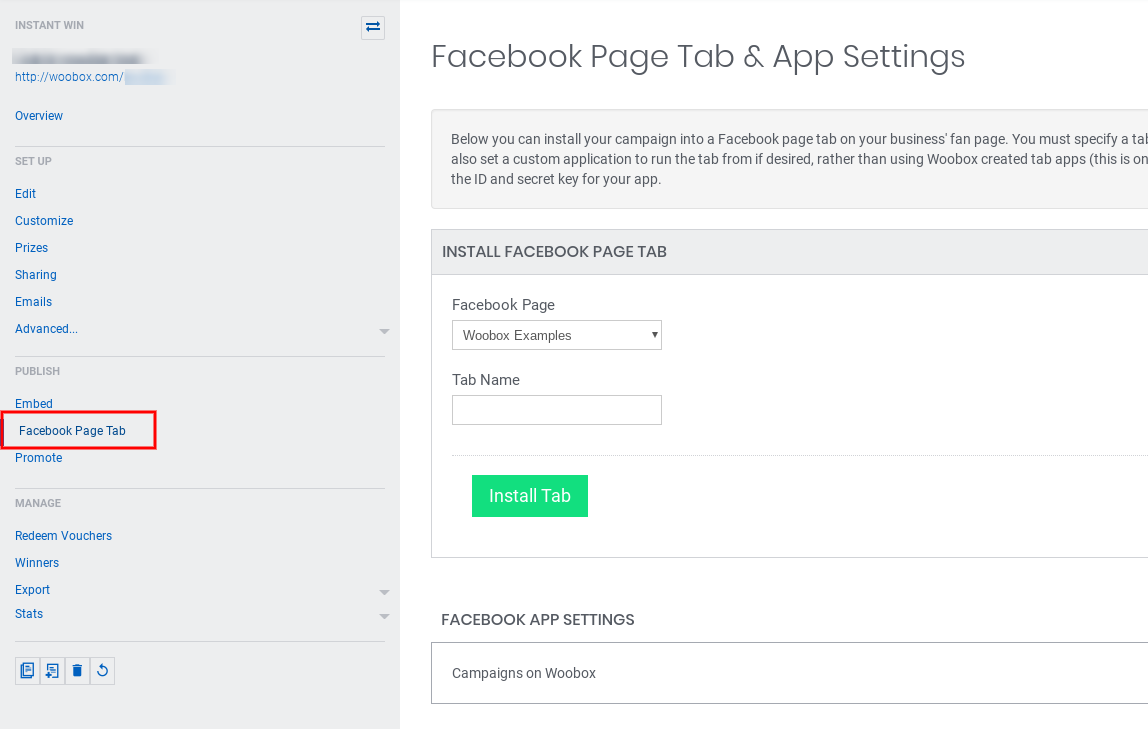Go to the Prizes page
Screen dimensions: 1148x729
pos(31,247)
